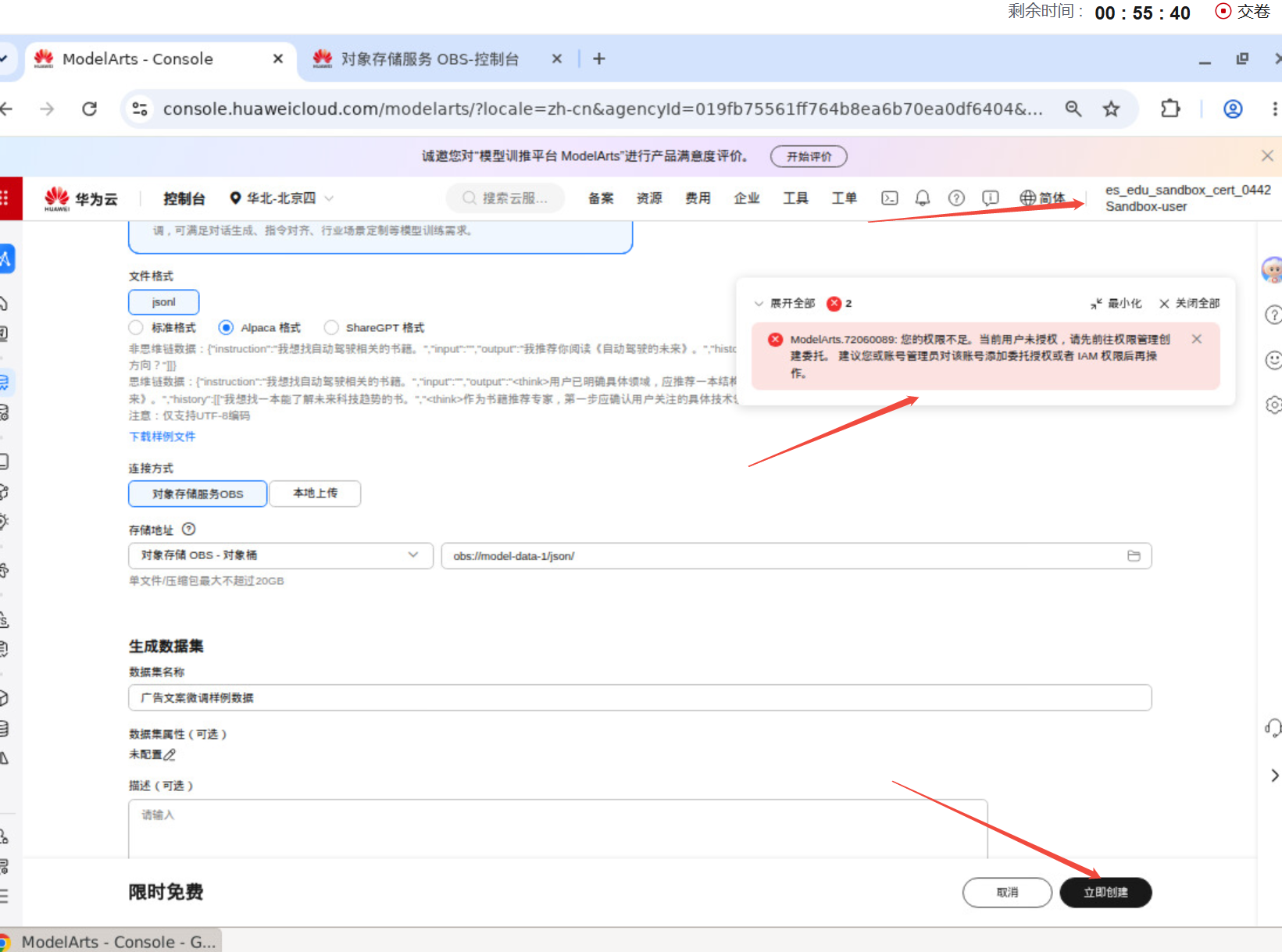Image resolution: width=1282 pixels, height=952 pixels.
Task: Click the red error count badge
Action: [x=834, y=303]
